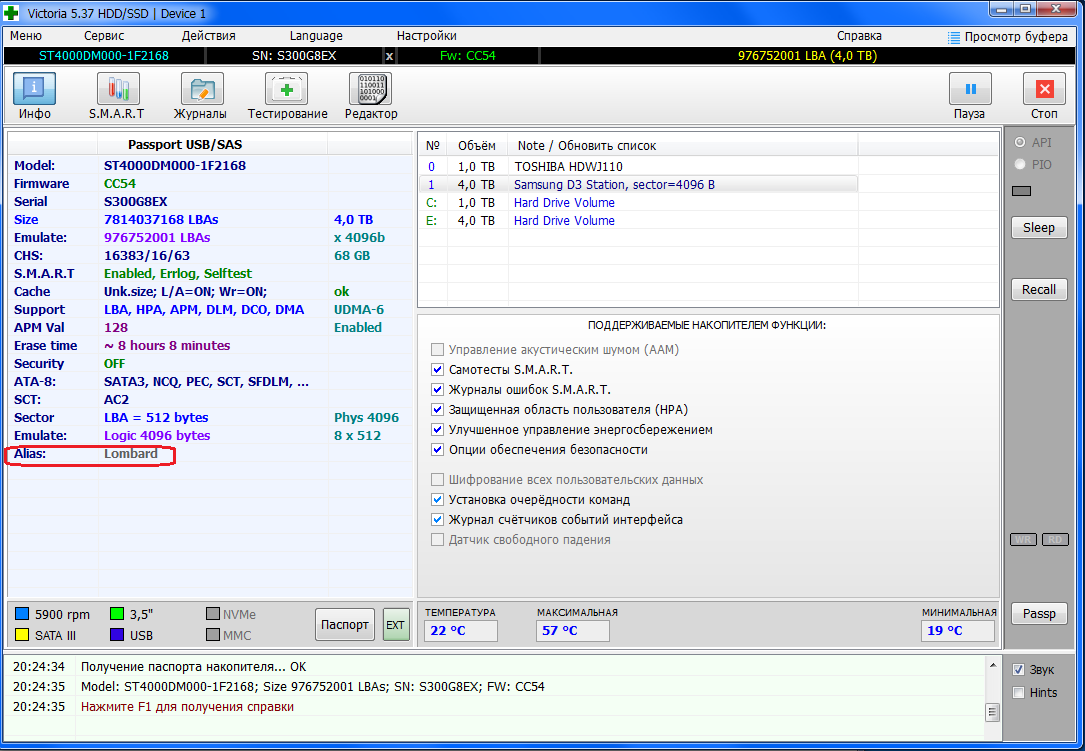Toggle Журналы ошибок S.M.A.R.T. checkbox
The height and width of the screenshot is (751, 1085).
point(437,390)
